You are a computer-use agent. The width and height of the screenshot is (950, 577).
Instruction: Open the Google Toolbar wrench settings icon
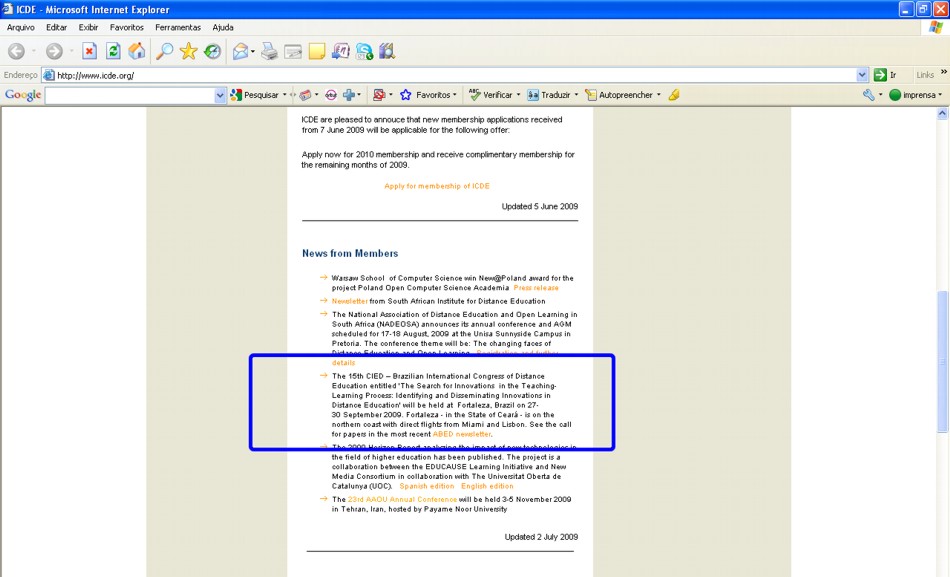pyautogui.click(x=869, y=95)
